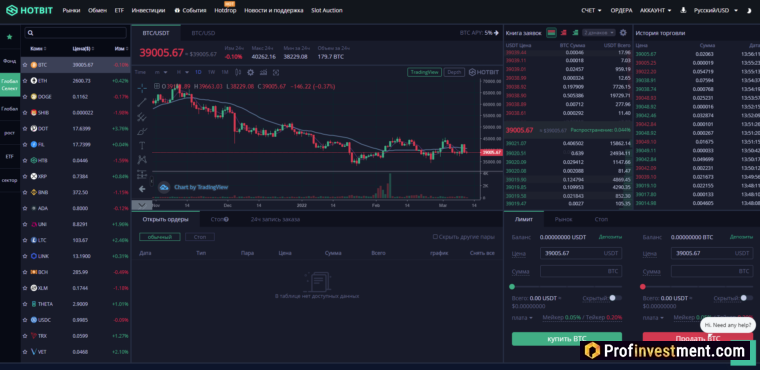Click the Hotbit logo
The width and height of the screenshot is (760, 370).
click(x=29, y=10)
